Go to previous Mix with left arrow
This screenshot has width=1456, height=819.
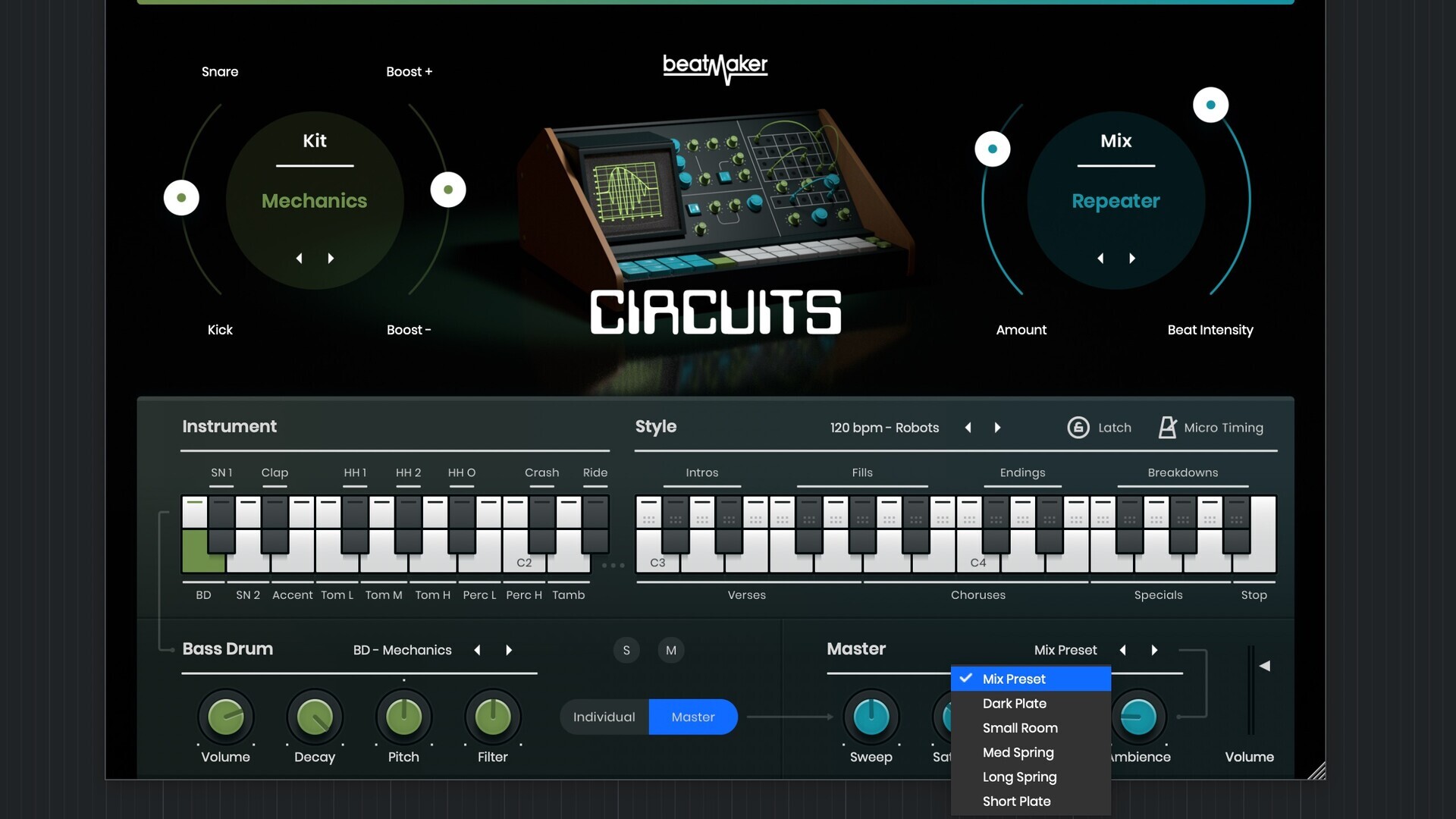point(1100,259)
